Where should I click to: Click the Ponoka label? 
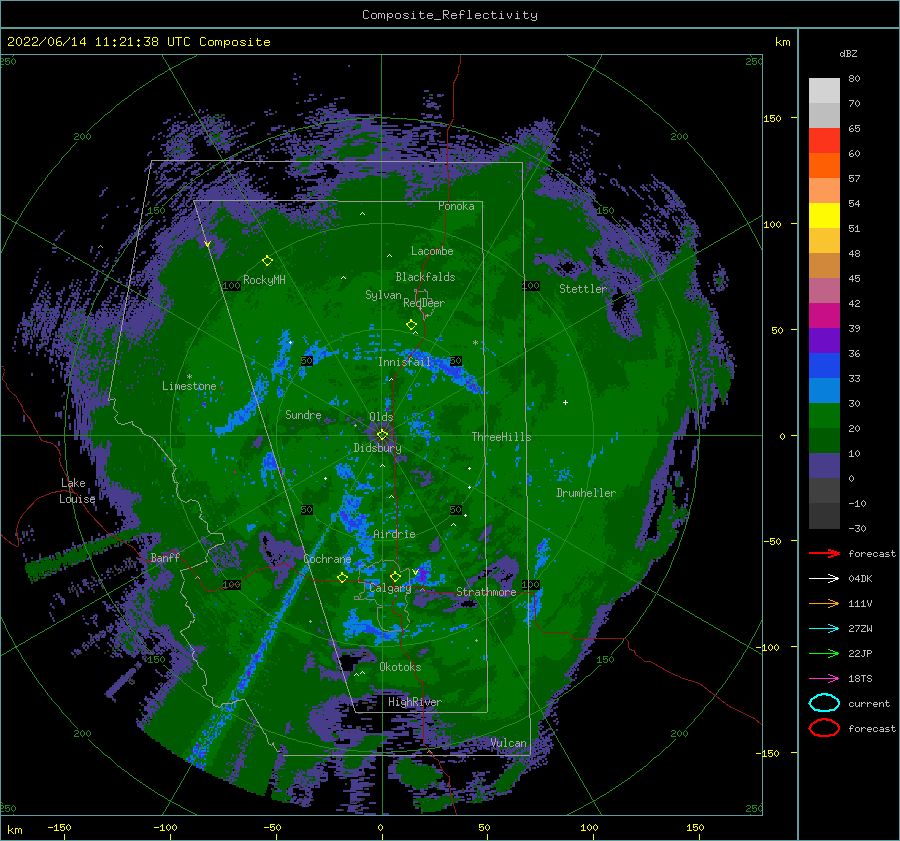coord(456,206)
